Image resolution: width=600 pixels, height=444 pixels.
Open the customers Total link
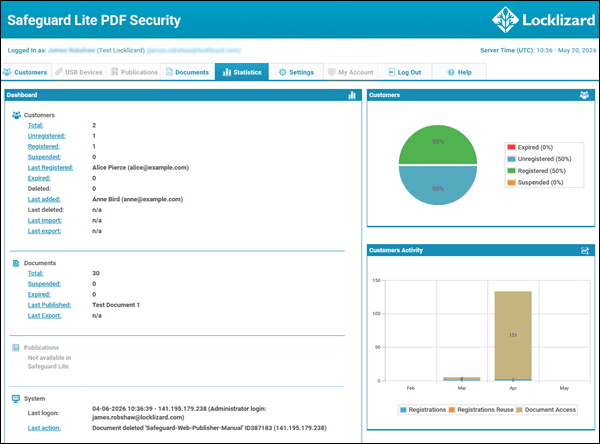(36, 125)
